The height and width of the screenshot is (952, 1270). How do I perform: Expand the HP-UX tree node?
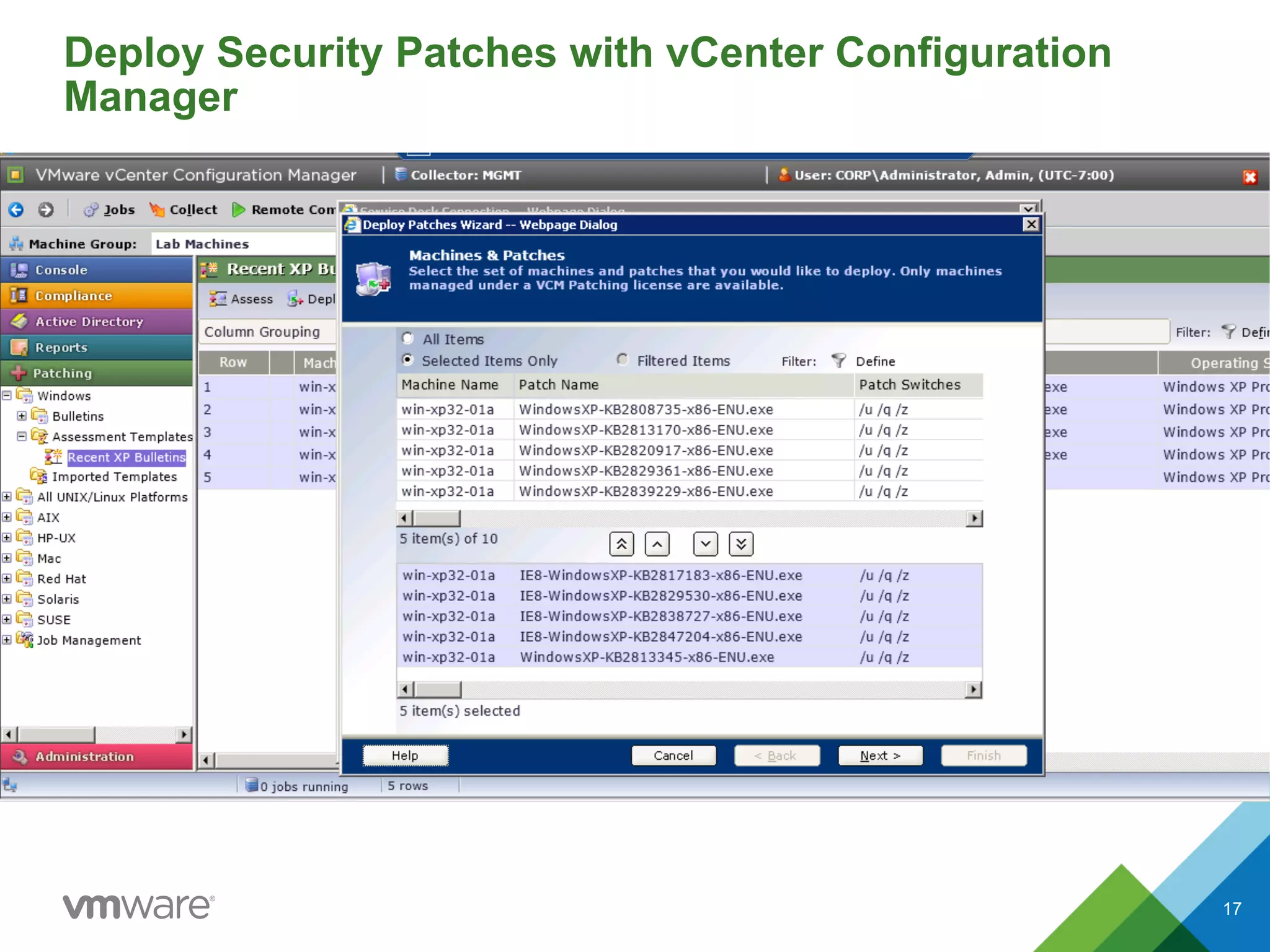pos(7,537)
